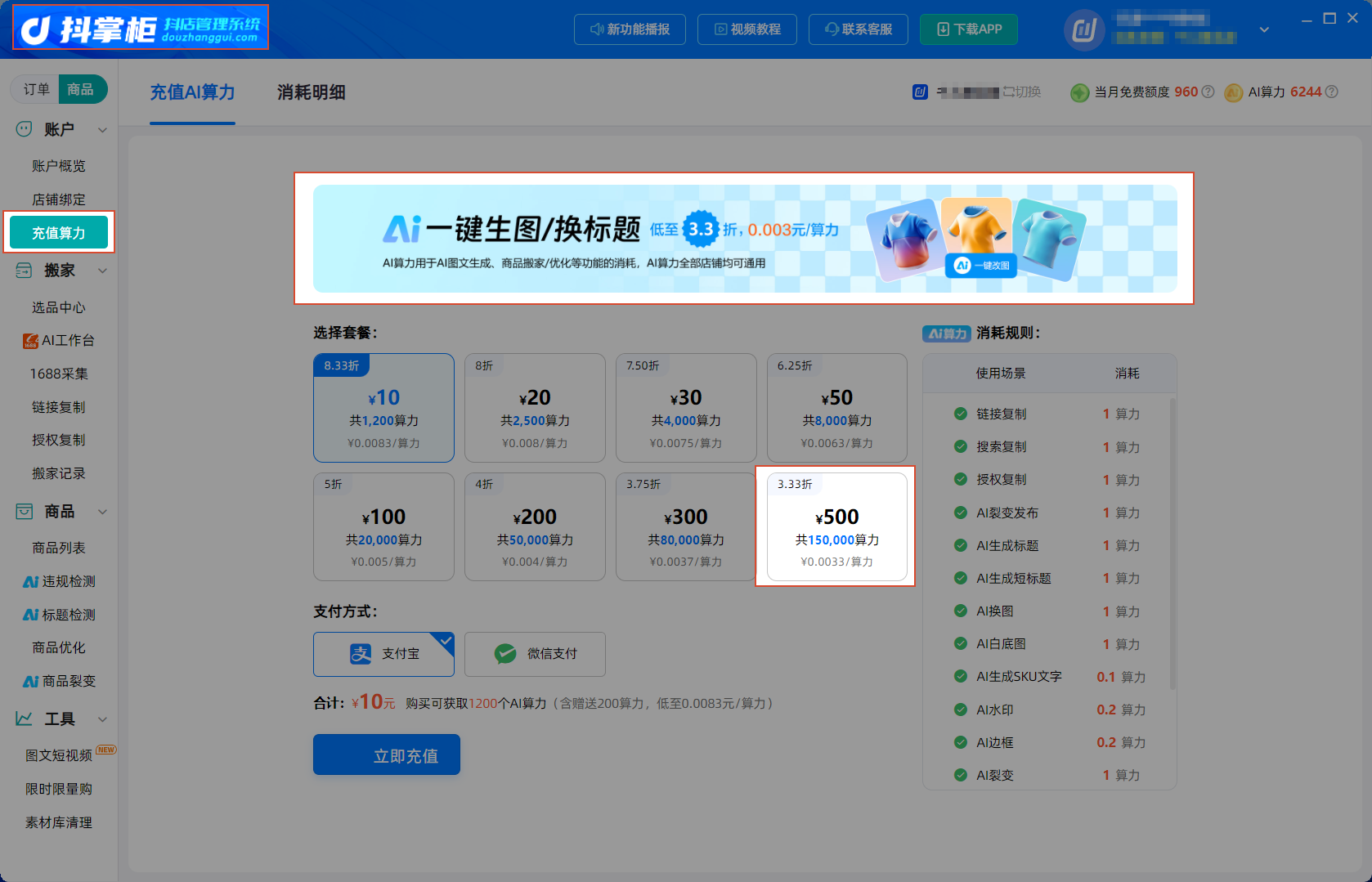Open 视频教程 in header
The image size is (1372, 882).
747,29
